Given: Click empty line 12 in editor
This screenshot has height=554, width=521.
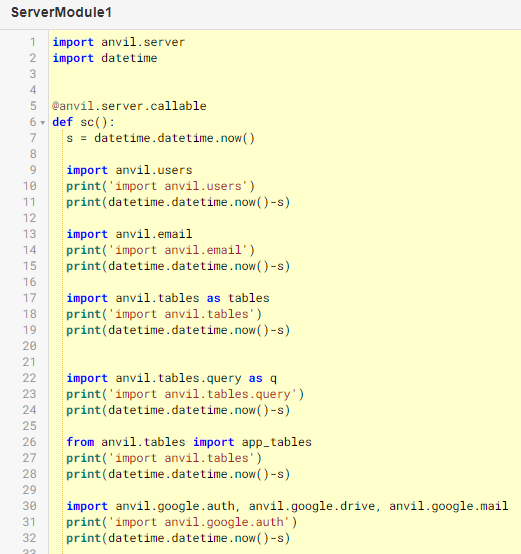Looking at the screenshot, I should 284,218.
